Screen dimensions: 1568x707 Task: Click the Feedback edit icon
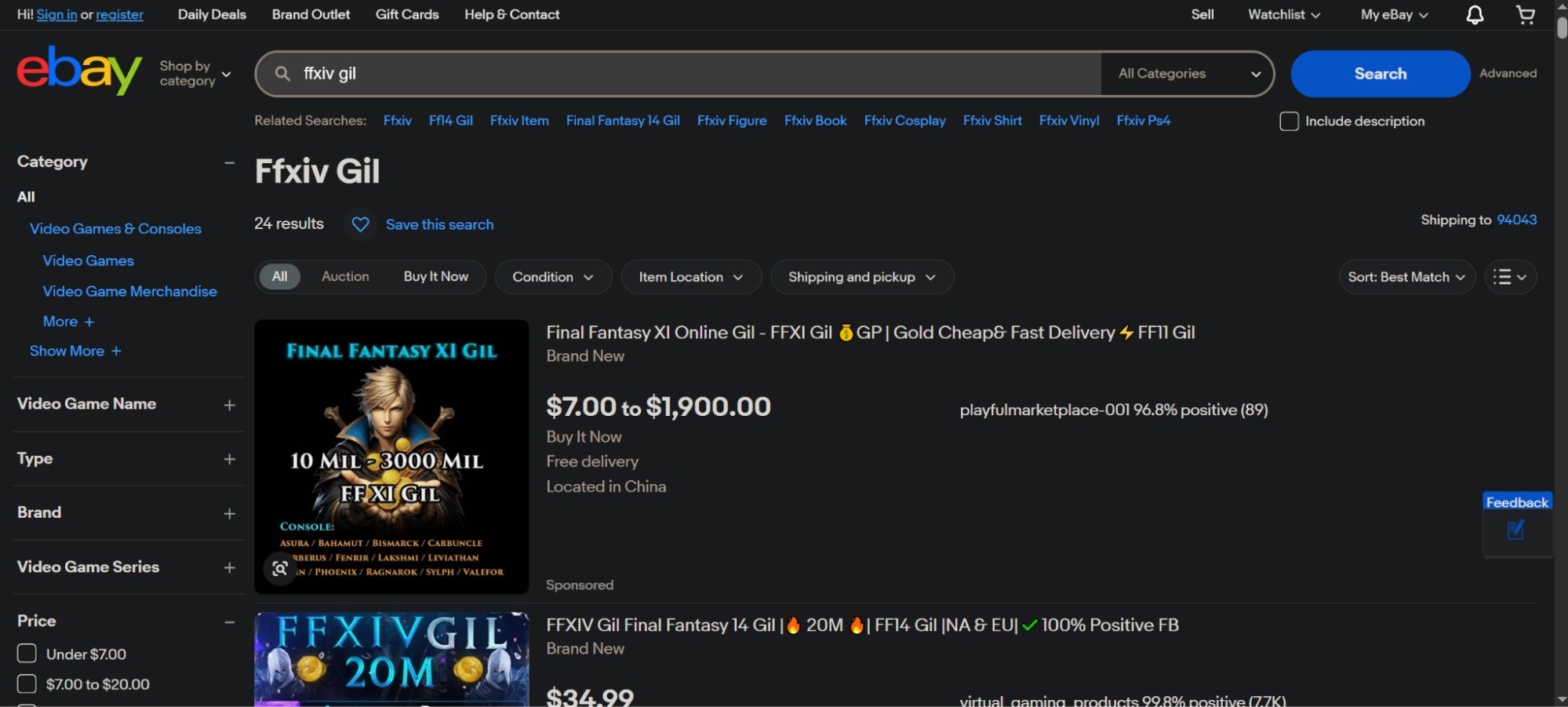point(1515,530)
